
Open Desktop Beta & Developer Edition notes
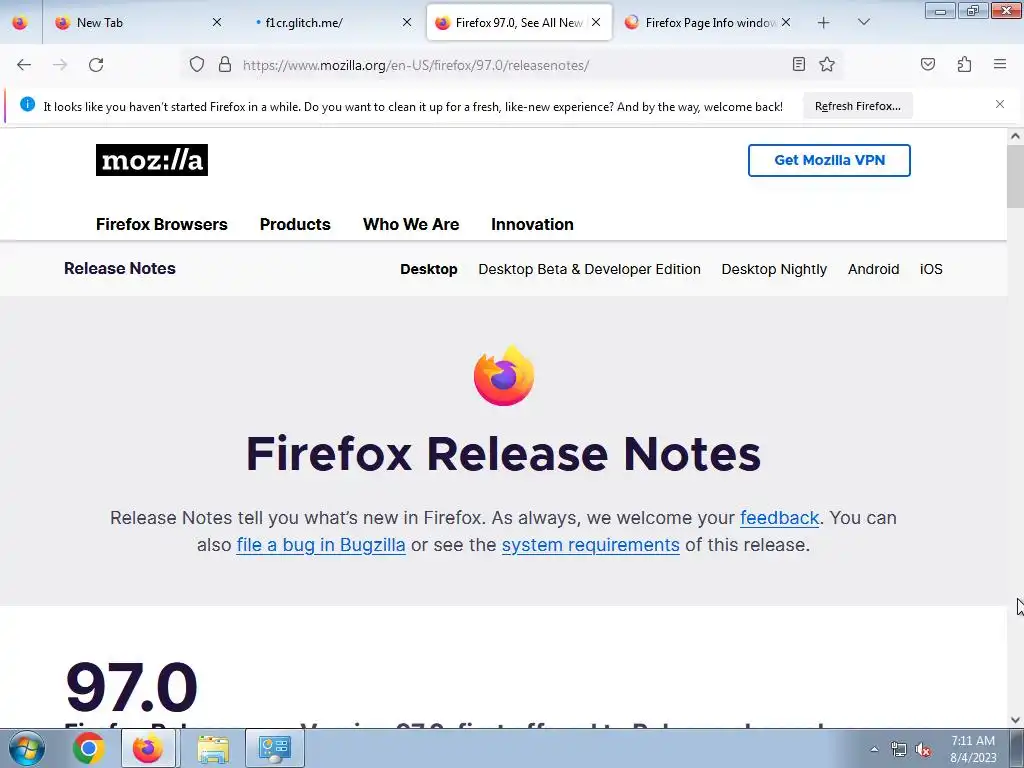[589, 269]
